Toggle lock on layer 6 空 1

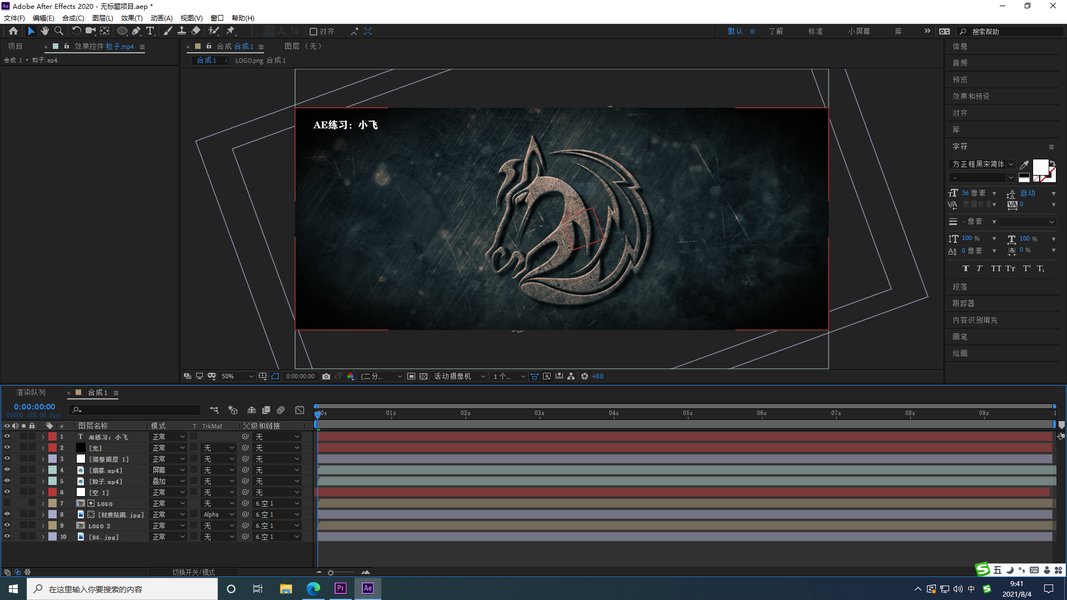click(32, 493)
